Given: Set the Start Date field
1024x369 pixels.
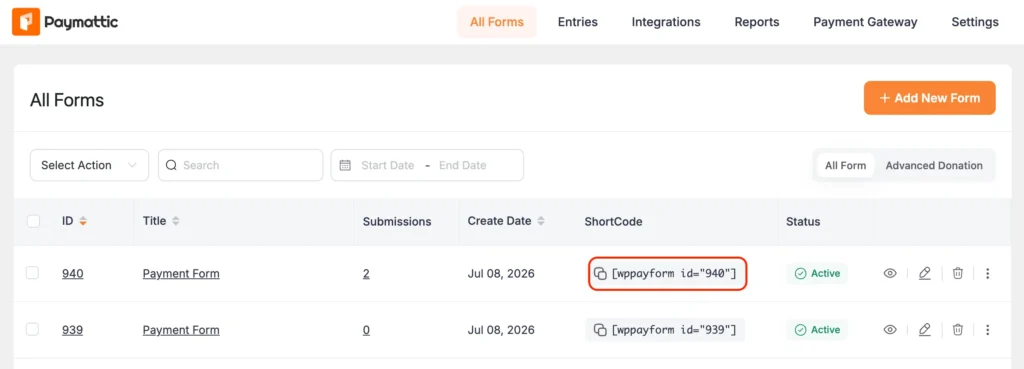Looking at the screenshot, I should pyautogui.click(x=387, y=165).
